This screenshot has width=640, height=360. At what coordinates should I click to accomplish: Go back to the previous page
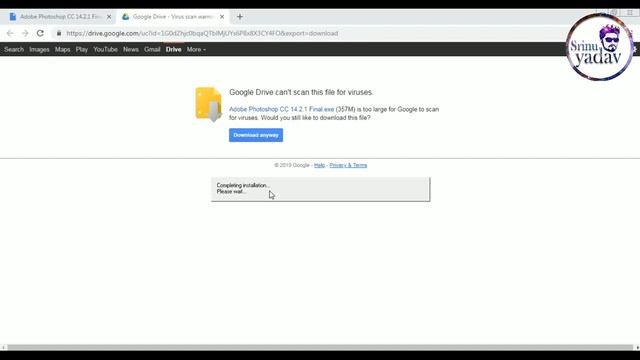10,33
